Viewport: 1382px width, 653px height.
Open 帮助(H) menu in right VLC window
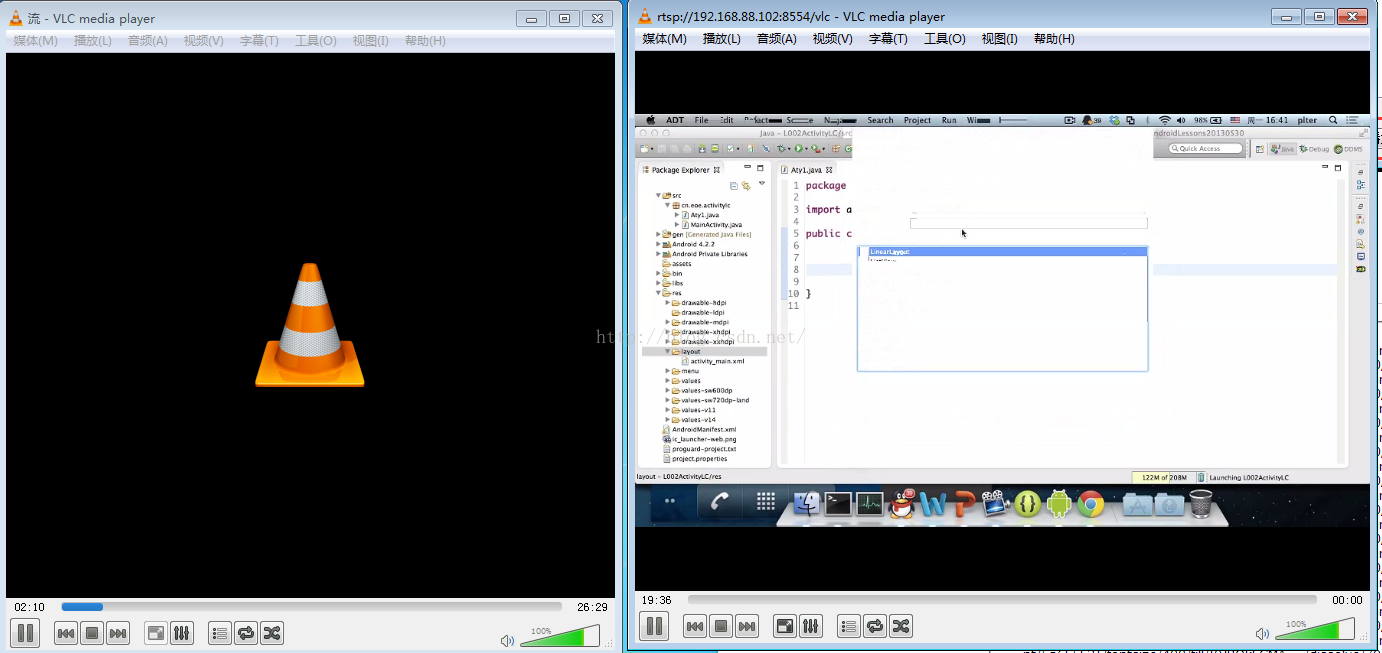[x=1054, y=38]
